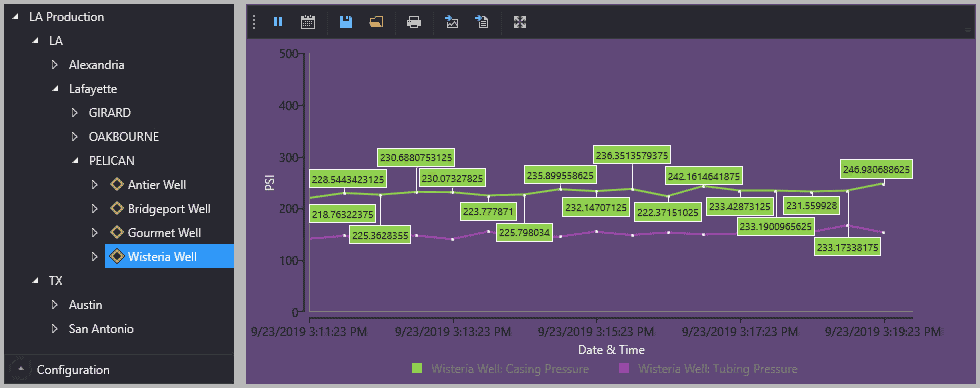Collapse the LA state node

pos(35,41)
